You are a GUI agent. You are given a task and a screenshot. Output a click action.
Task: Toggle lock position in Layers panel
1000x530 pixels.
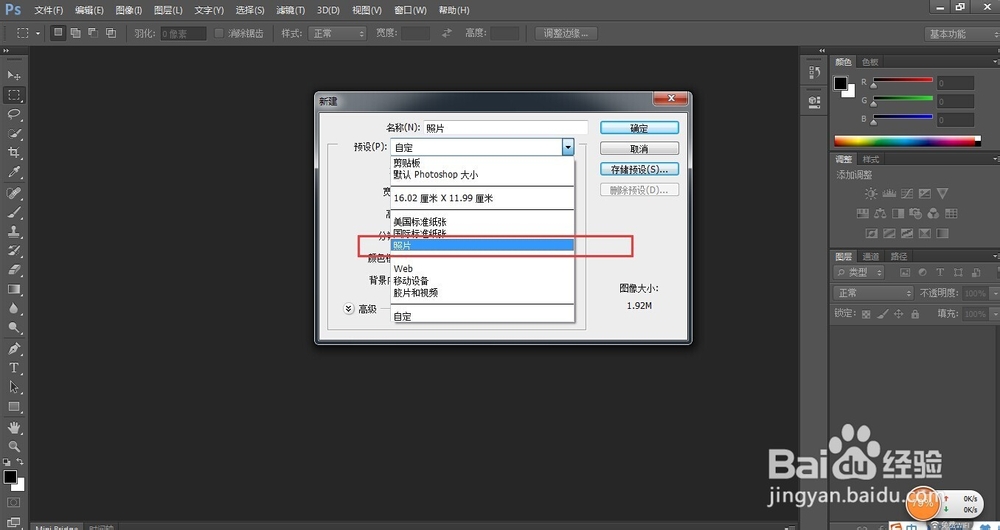pos(899,314)
